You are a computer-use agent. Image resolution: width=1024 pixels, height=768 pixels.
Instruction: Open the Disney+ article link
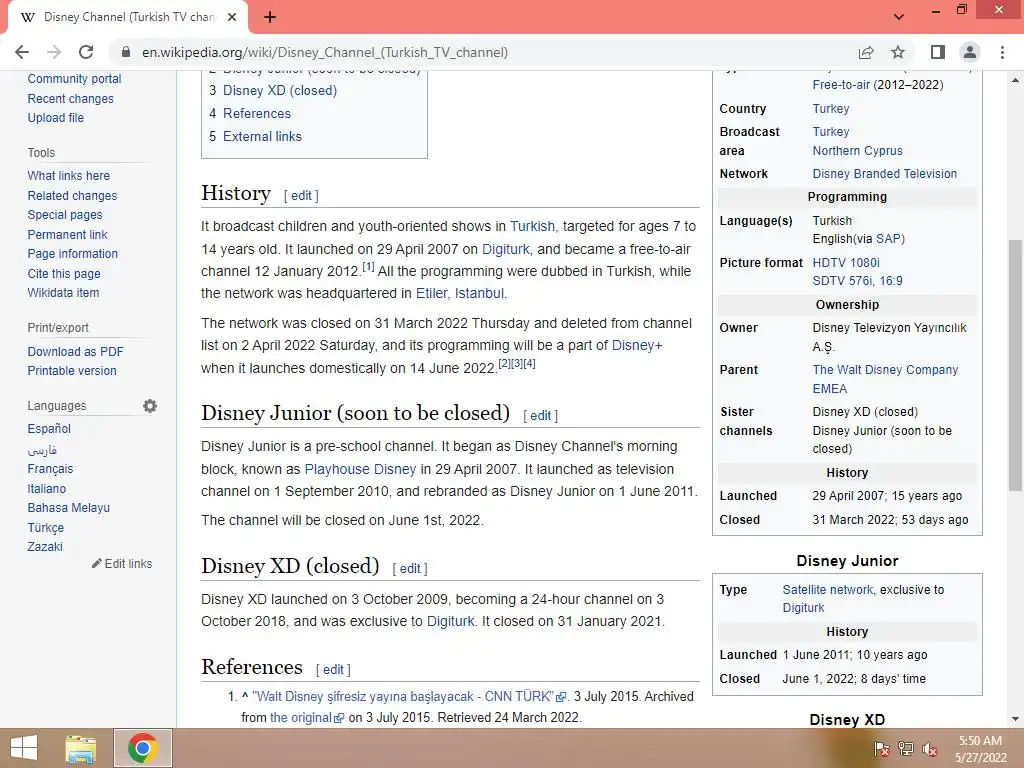click(637, 345)
